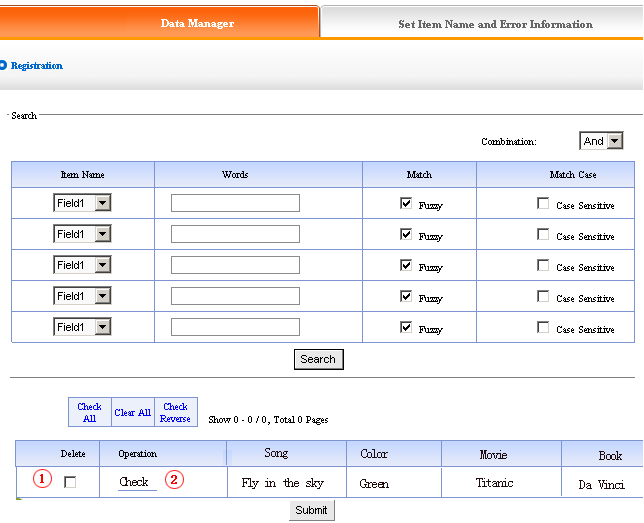The height and width of the screenshot is (523, 644).
Task: Enable Case Sensitive in the fourth row
Action: pyautogui.click(x=543, y=296)
